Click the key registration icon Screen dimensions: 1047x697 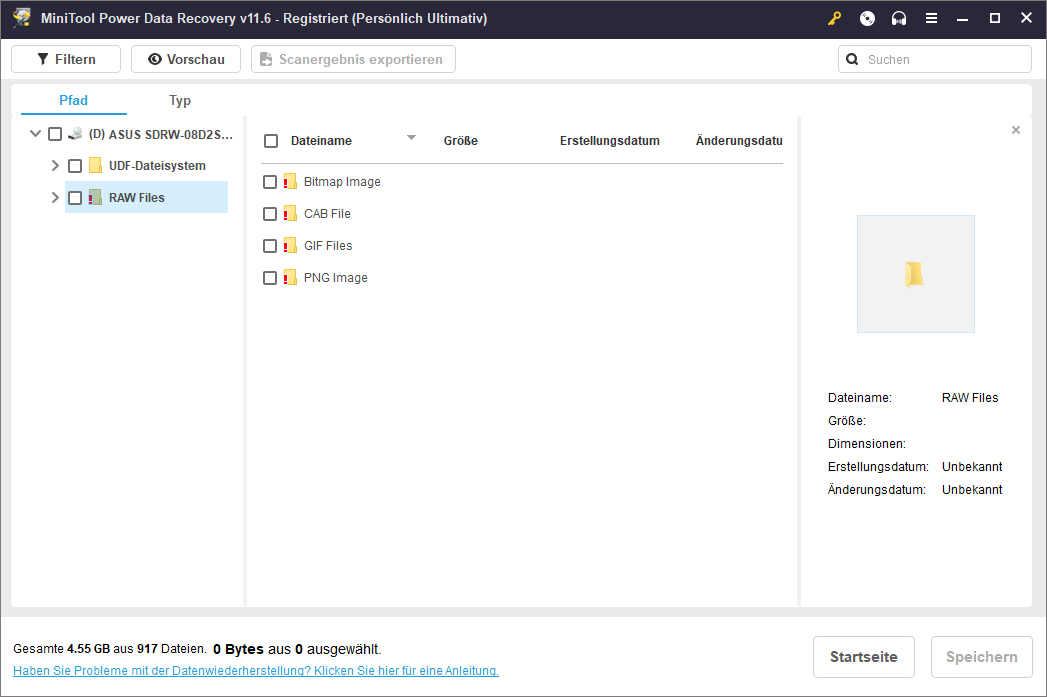point(835,19)
